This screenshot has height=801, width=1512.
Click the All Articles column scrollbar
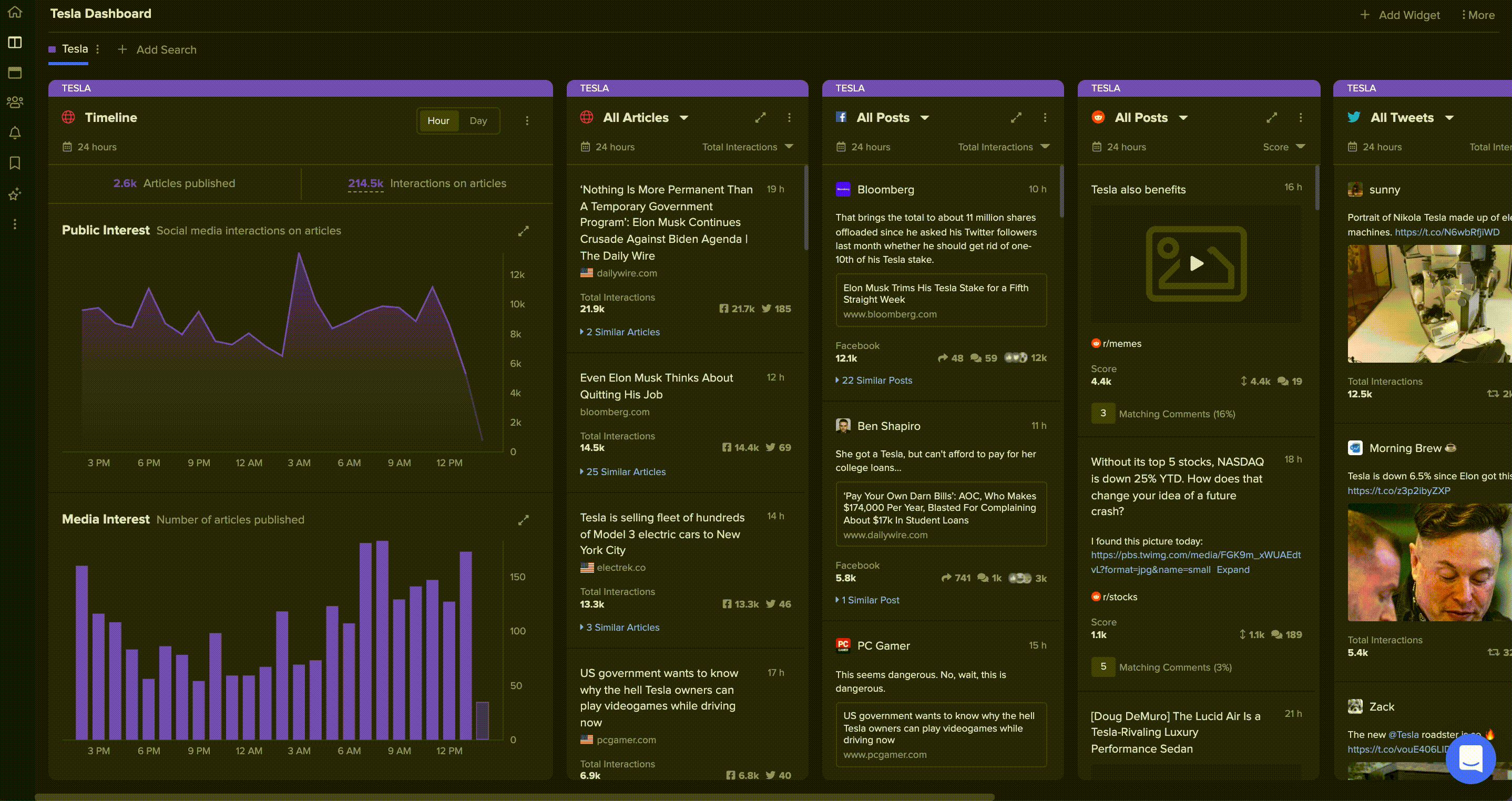tap(805, 208)
